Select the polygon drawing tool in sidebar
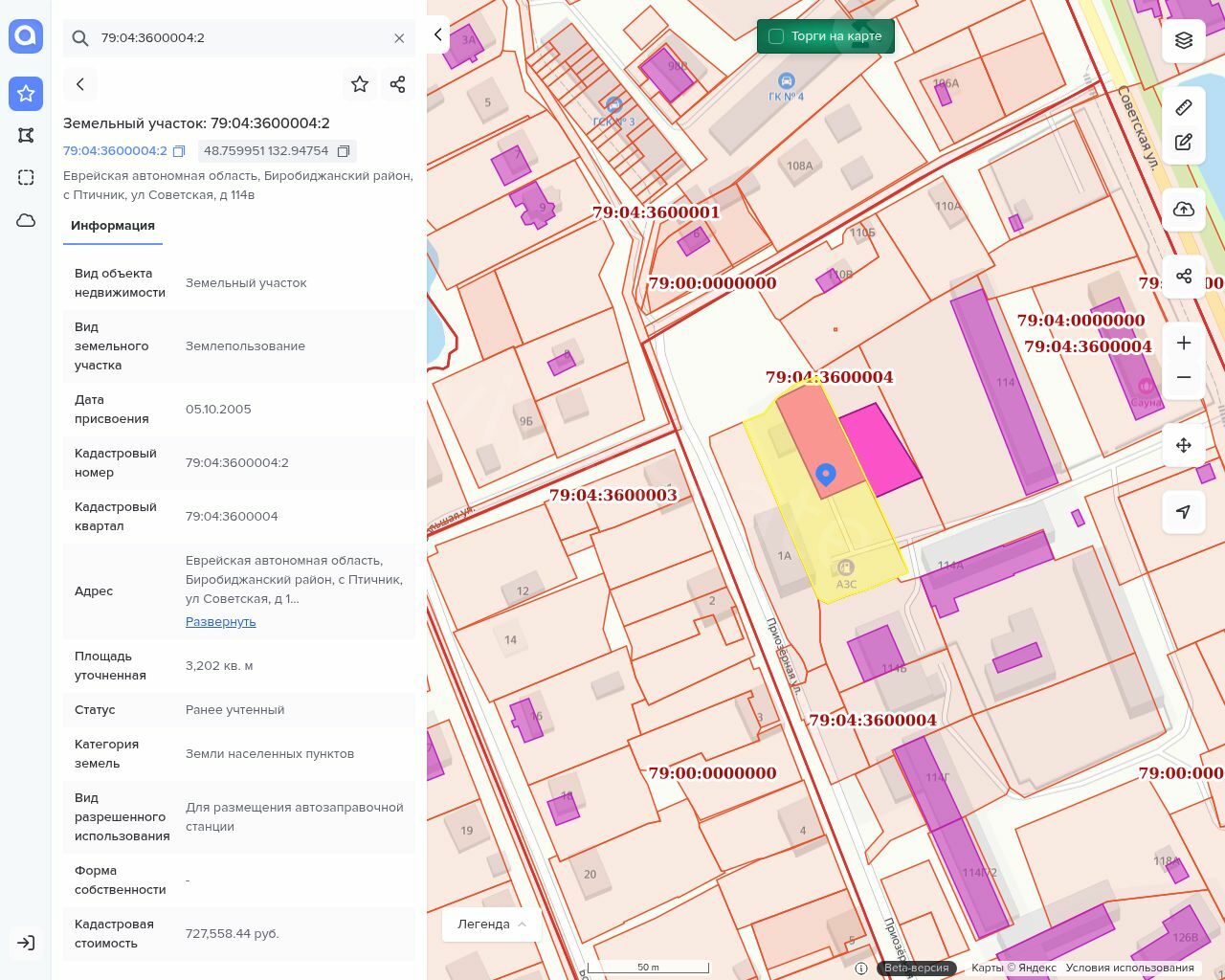This screenshot has width=1225, height=980. point(26,135)
